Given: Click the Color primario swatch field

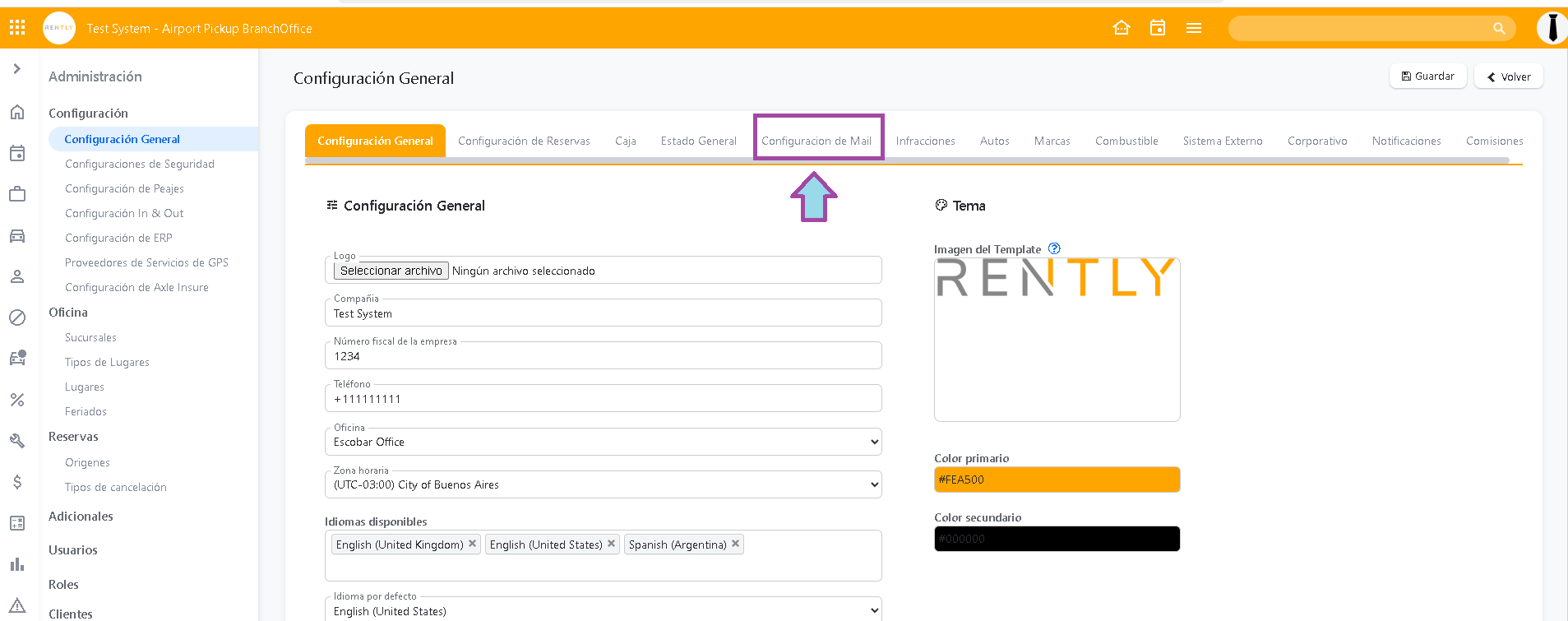Looking at the screenshot, I should click(1057, 480).
